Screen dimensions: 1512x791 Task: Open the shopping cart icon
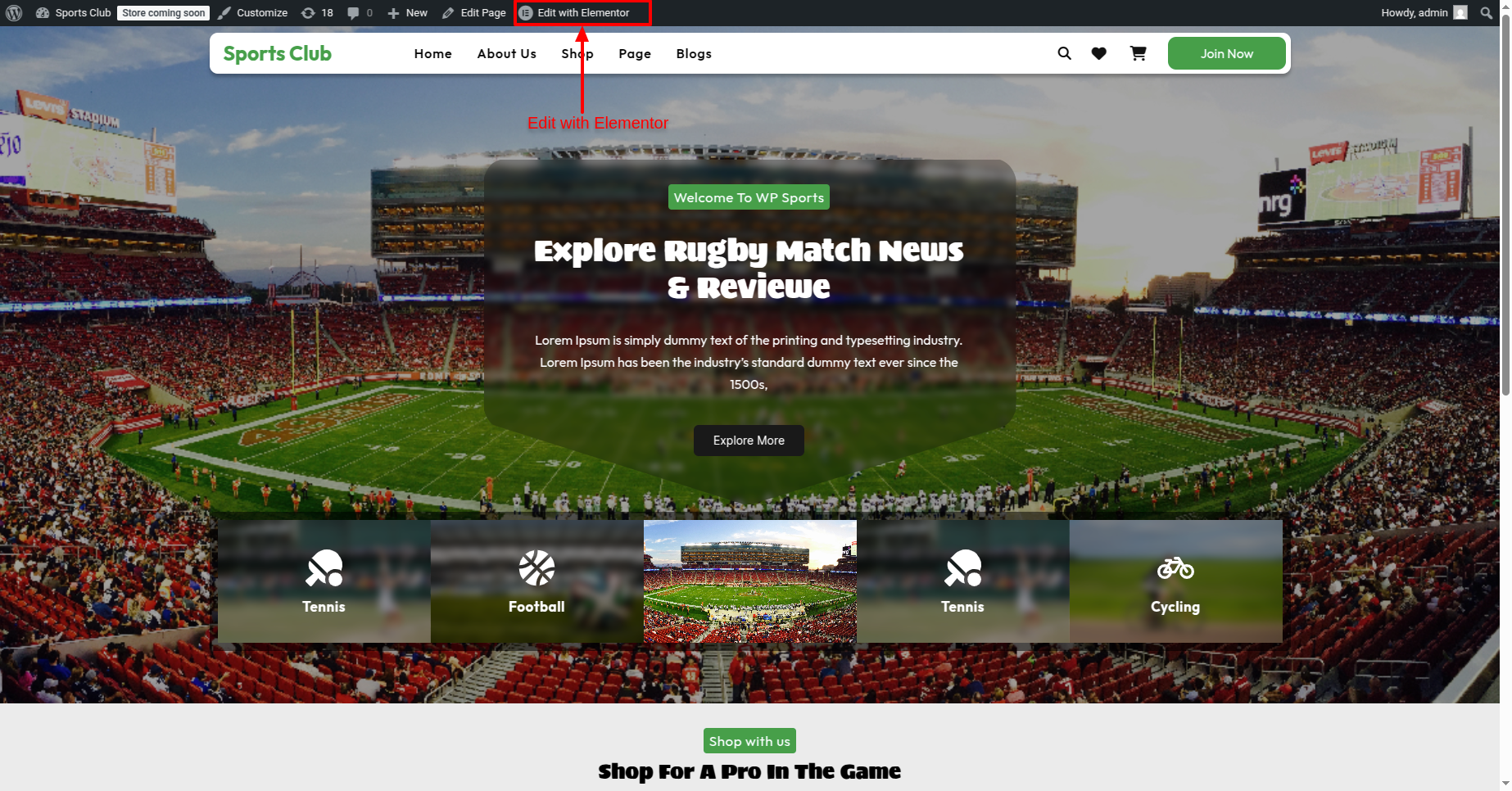pyautogui.click(x=1138, y=53)
